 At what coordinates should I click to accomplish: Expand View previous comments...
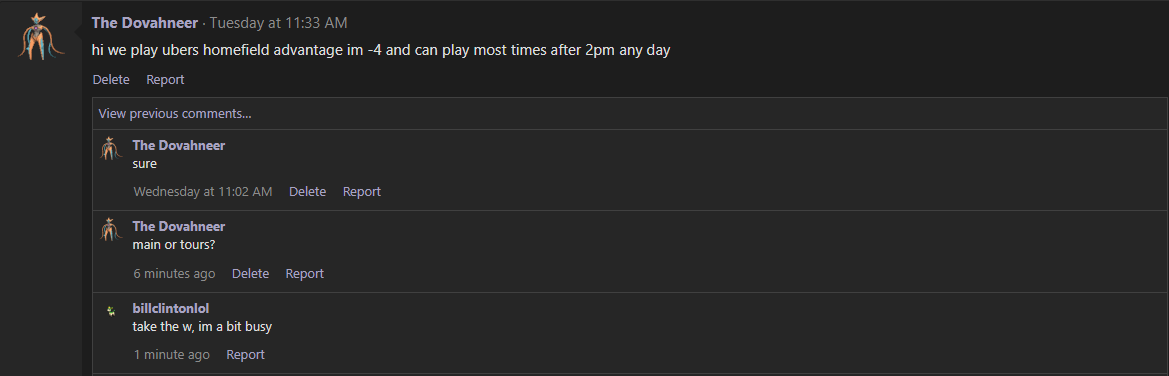pos(174,113)
